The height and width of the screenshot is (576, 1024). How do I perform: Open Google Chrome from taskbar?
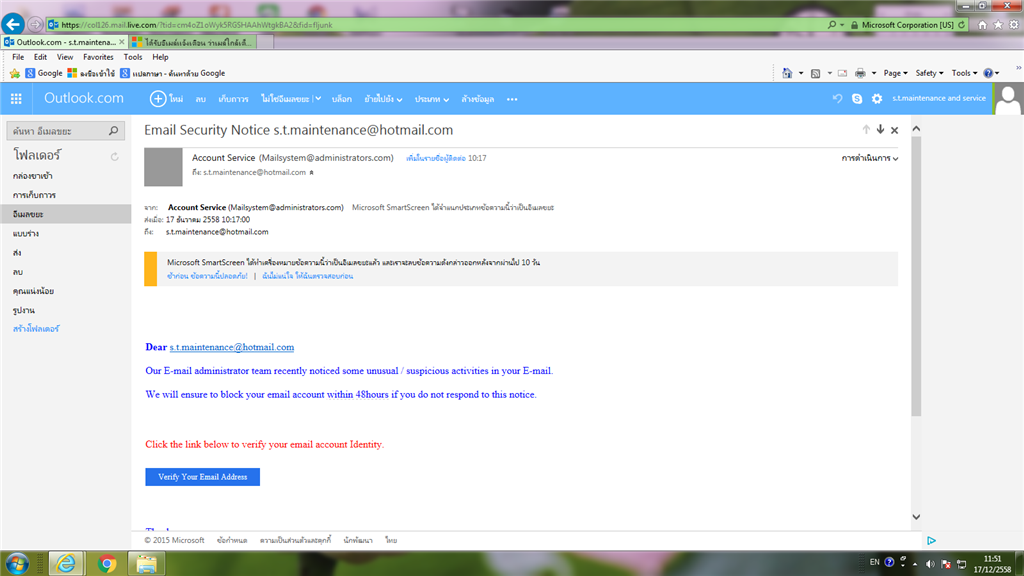pos(107,563)
